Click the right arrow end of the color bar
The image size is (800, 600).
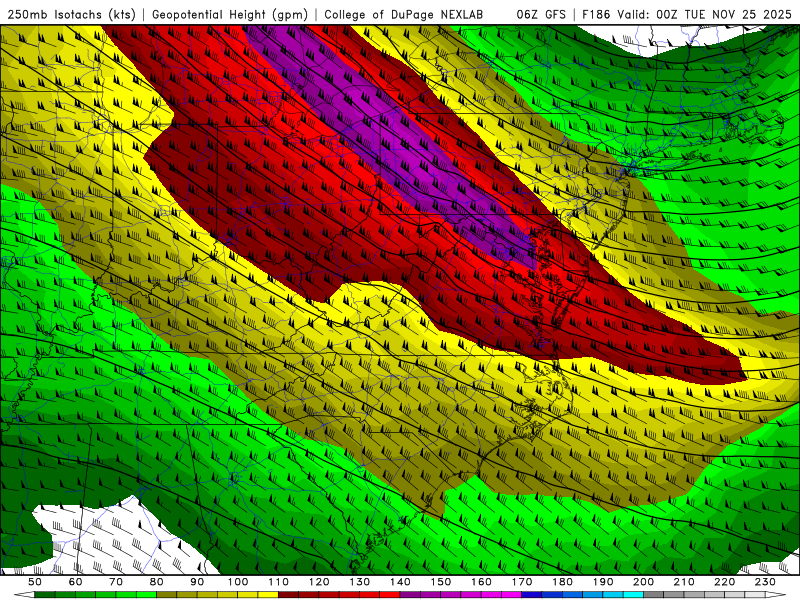776,595
